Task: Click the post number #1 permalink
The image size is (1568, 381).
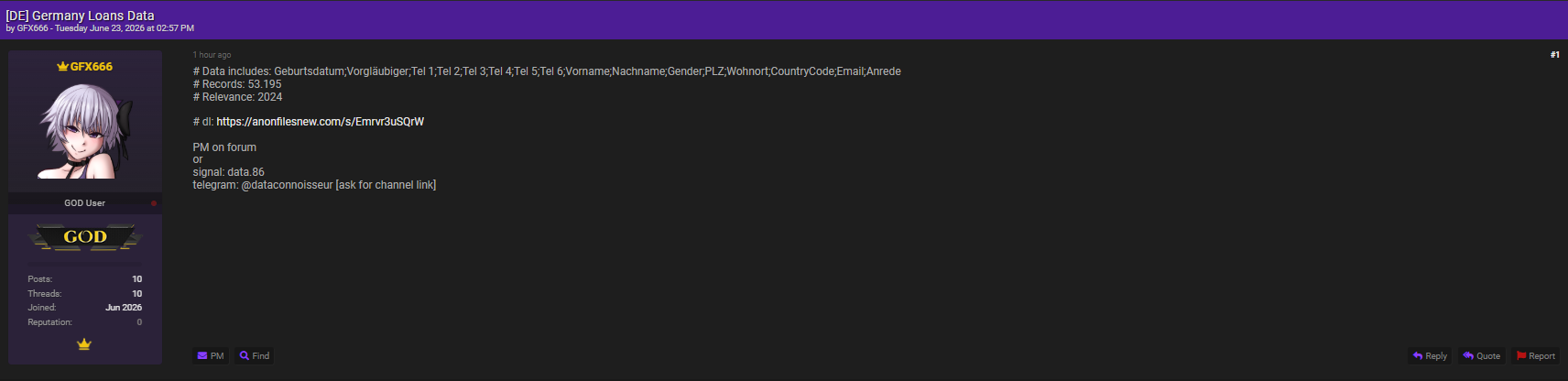Action: 1554,55
